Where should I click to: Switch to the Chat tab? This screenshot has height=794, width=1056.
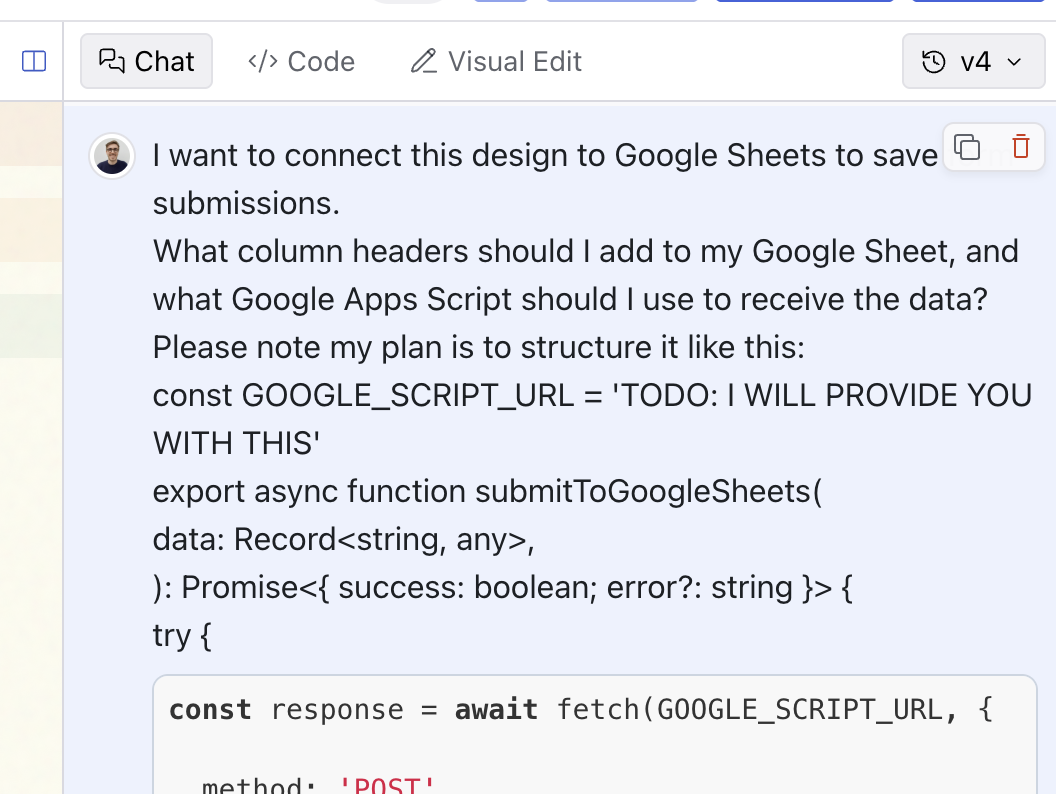click(x=146, y=62)
